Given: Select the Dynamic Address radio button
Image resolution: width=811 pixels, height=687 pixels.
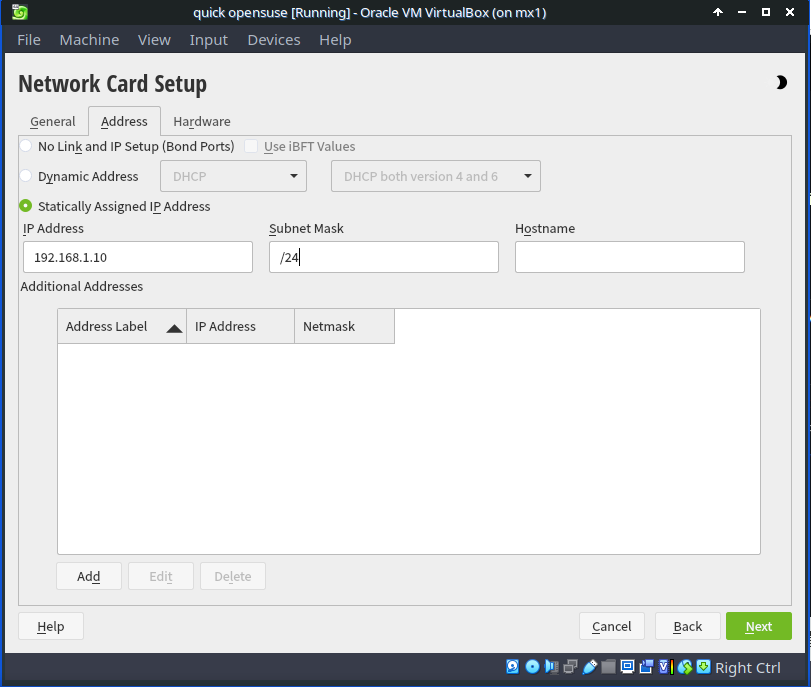Looking at the screenshot, I should tap(25, 176).
